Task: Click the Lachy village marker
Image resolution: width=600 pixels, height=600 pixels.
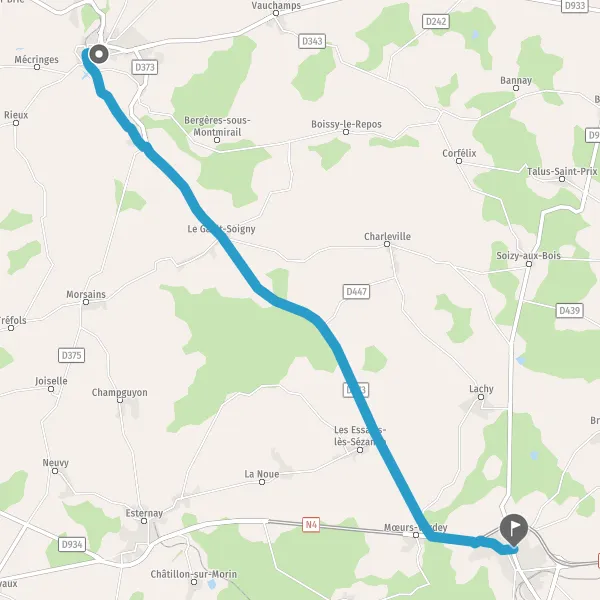Action: pyautogui.click(x=481, y=397)
